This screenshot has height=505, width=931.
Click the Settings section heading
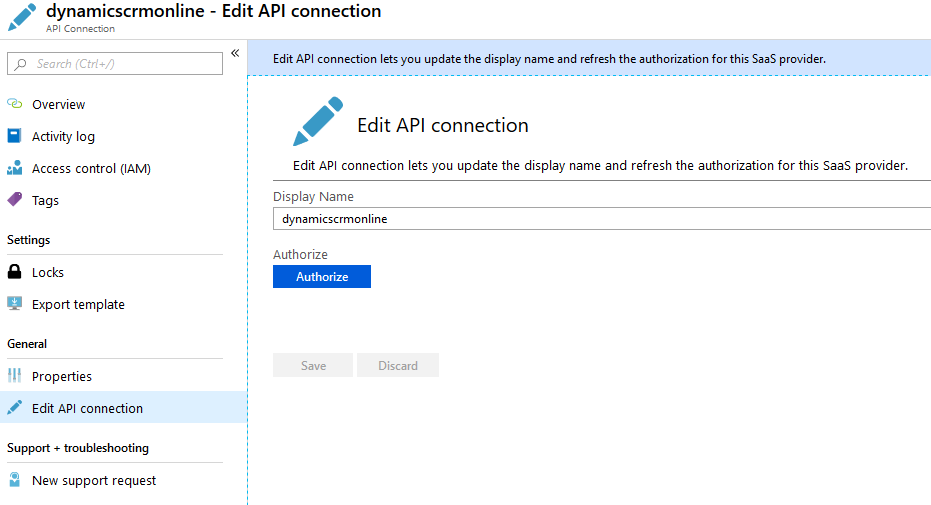point(28,240)
